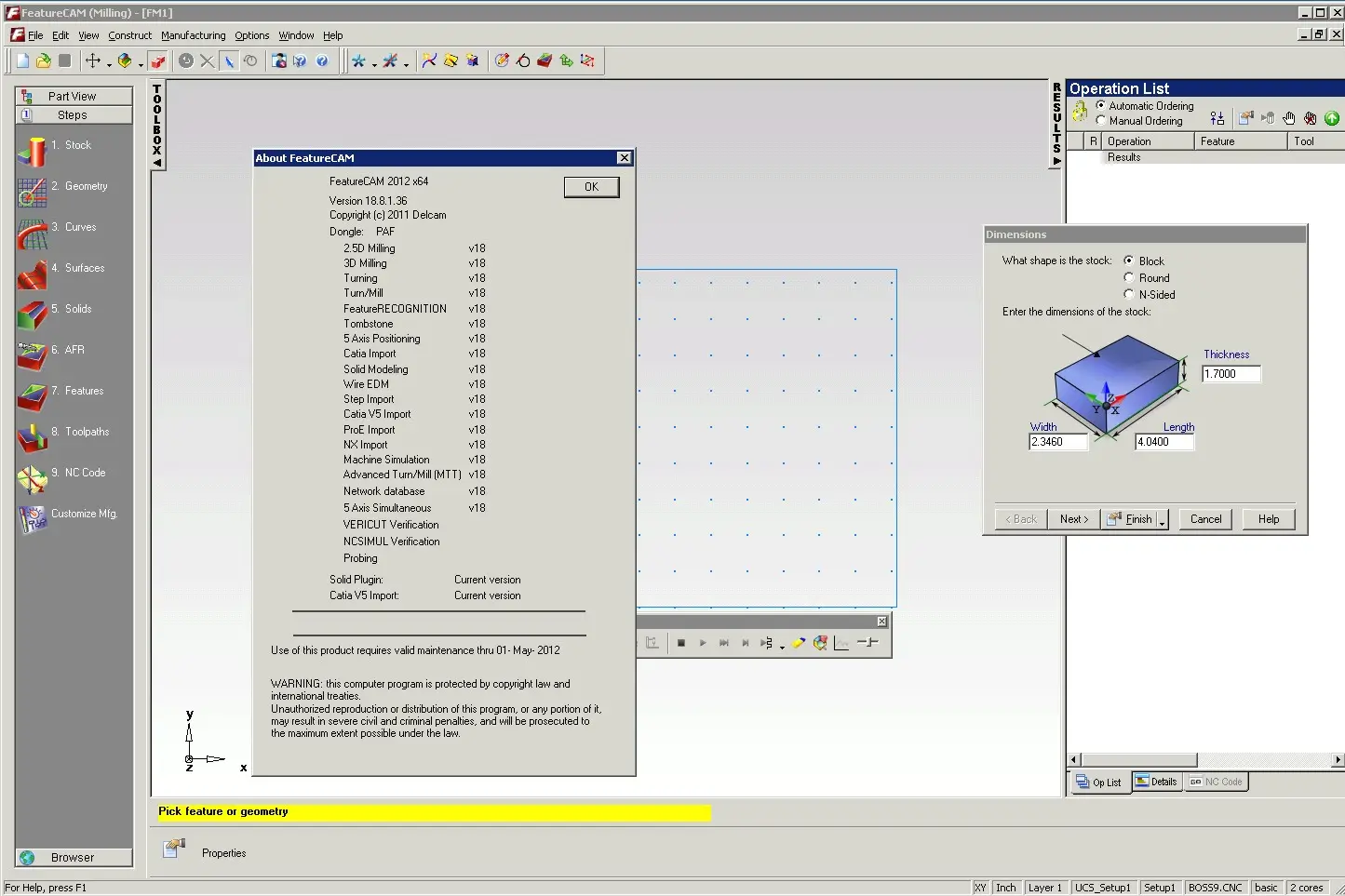
Task: Select the blue arrow pick tool
Action: tap(229, 60)
